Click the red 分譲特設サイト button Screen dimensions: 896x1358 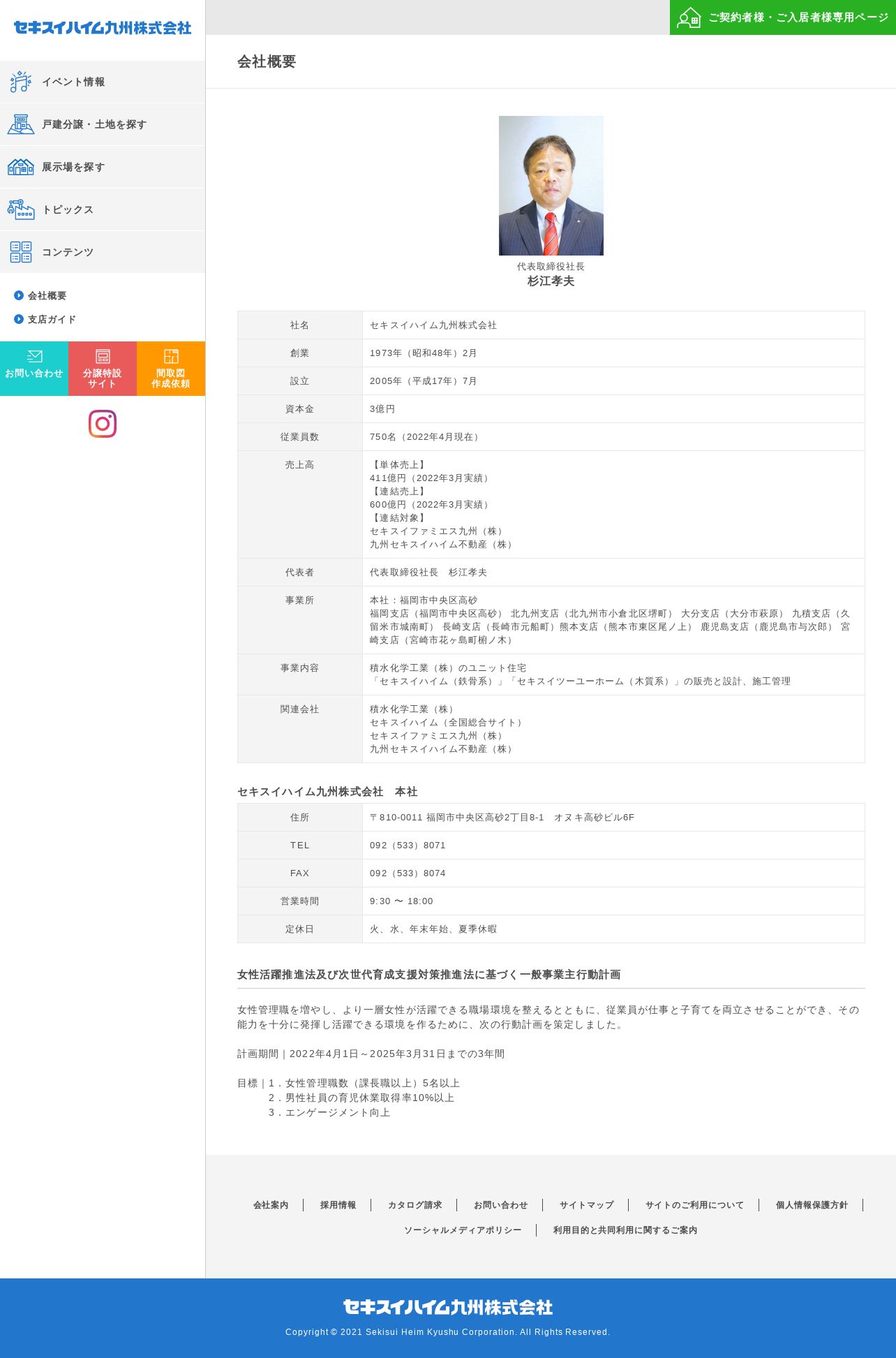tap(103, 369)
